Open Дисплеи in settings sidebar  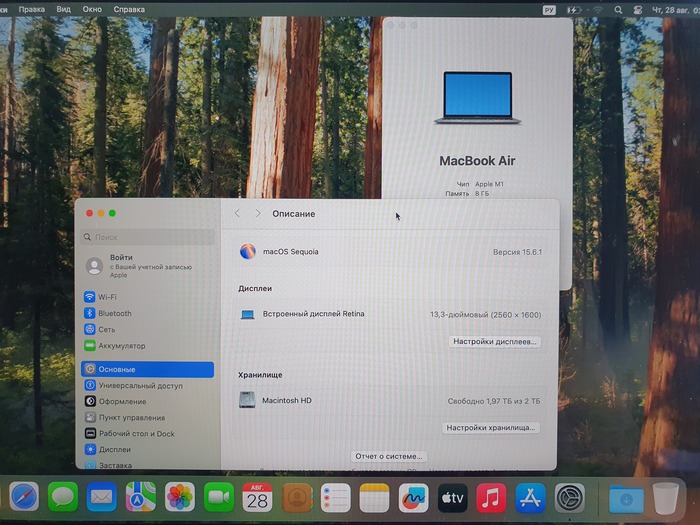pyautogui.click(x=147, y=450)
